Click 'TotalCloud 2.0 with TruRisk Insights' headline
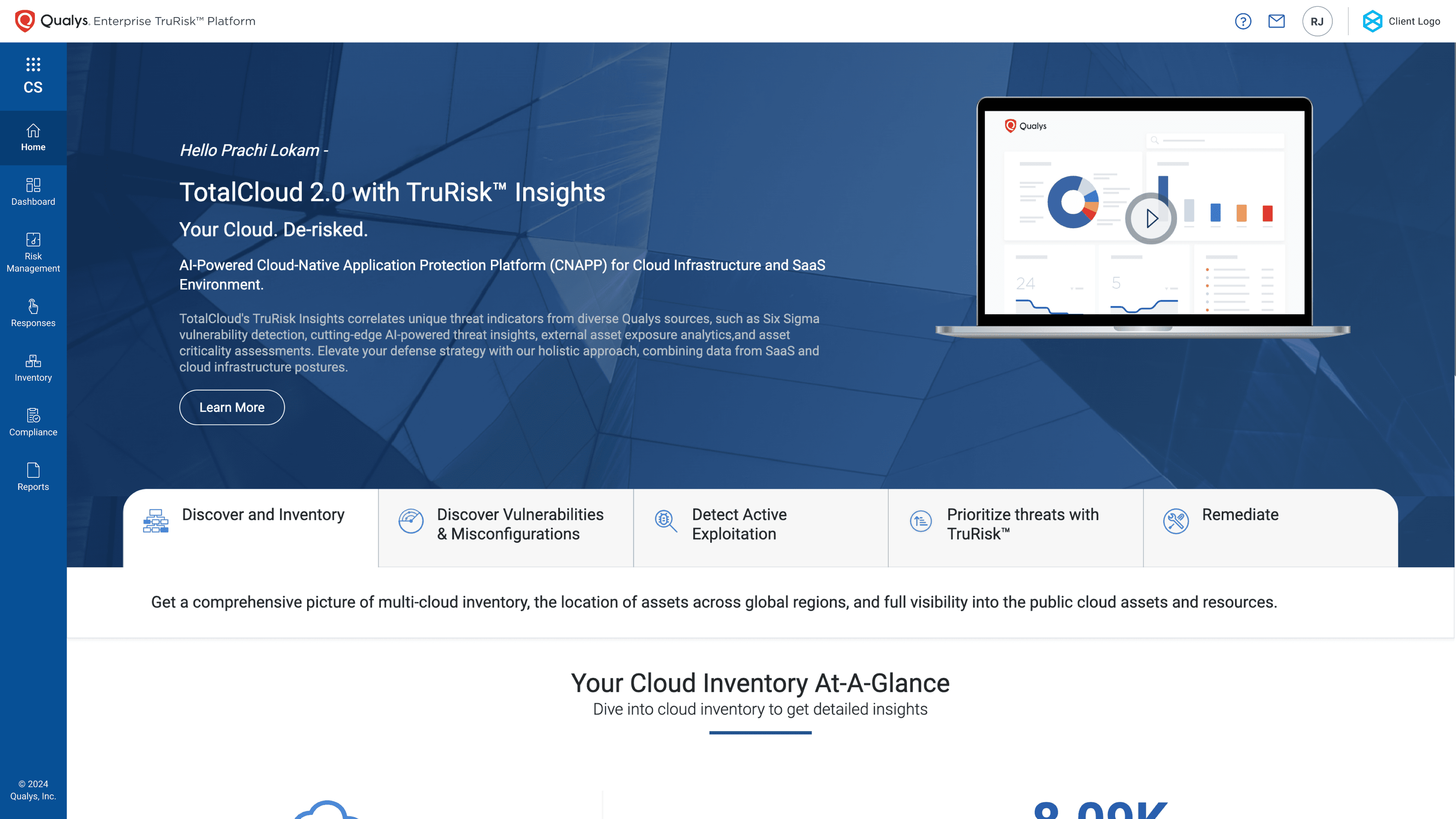The width and height of the screenshot is (1456, 819). pyautogui.click(x=392, y=192)
